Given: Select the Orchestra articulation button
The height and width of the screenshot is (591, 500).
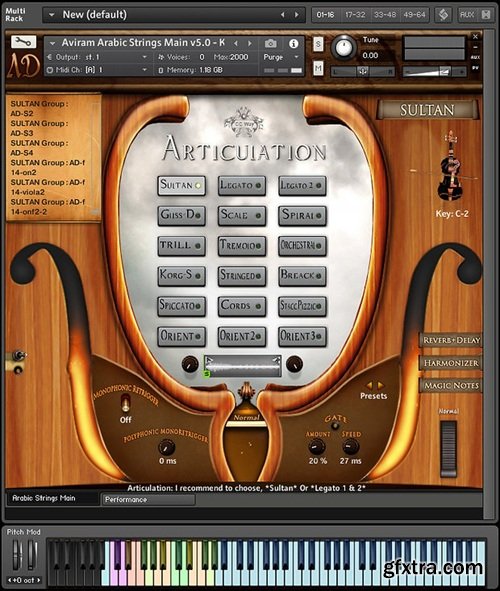Looking at the screenshot, I should point(302,245).
